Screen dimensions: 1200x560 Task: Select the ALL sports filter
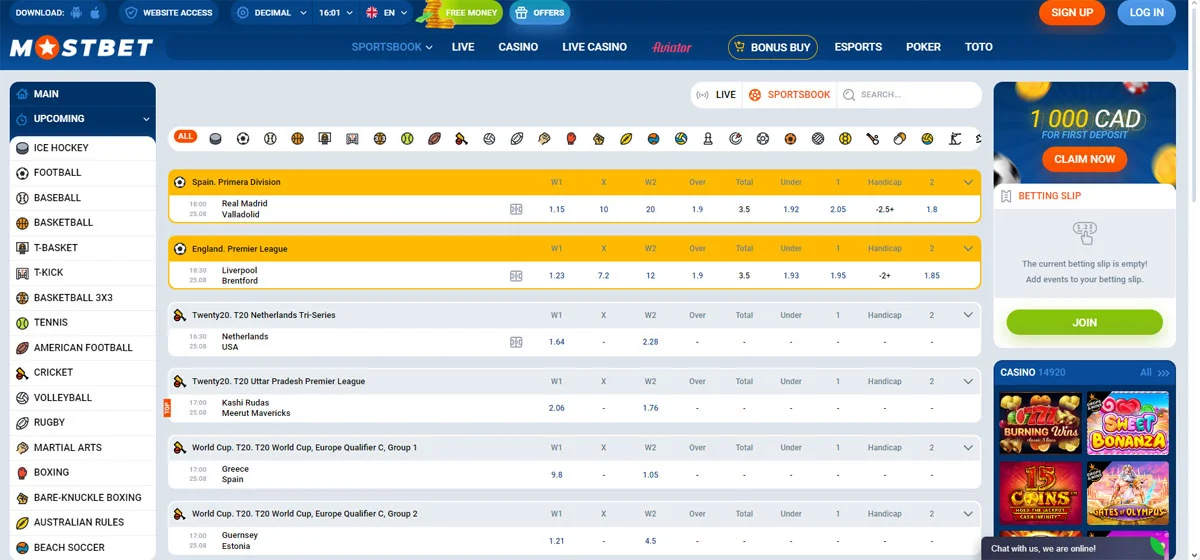pos(185,137)
